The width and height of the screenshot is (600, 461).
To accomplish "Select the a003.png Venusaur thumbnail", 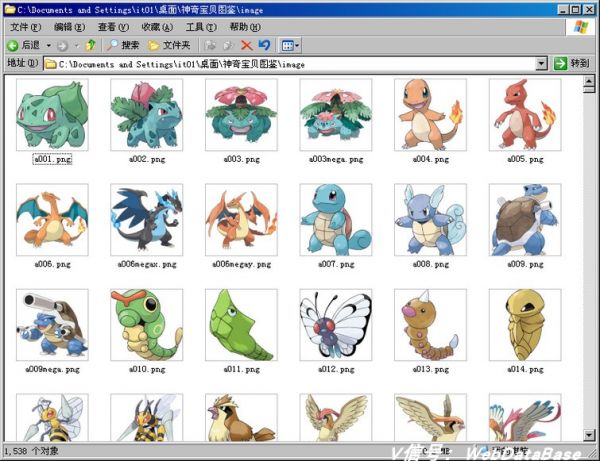I will 241,115.
